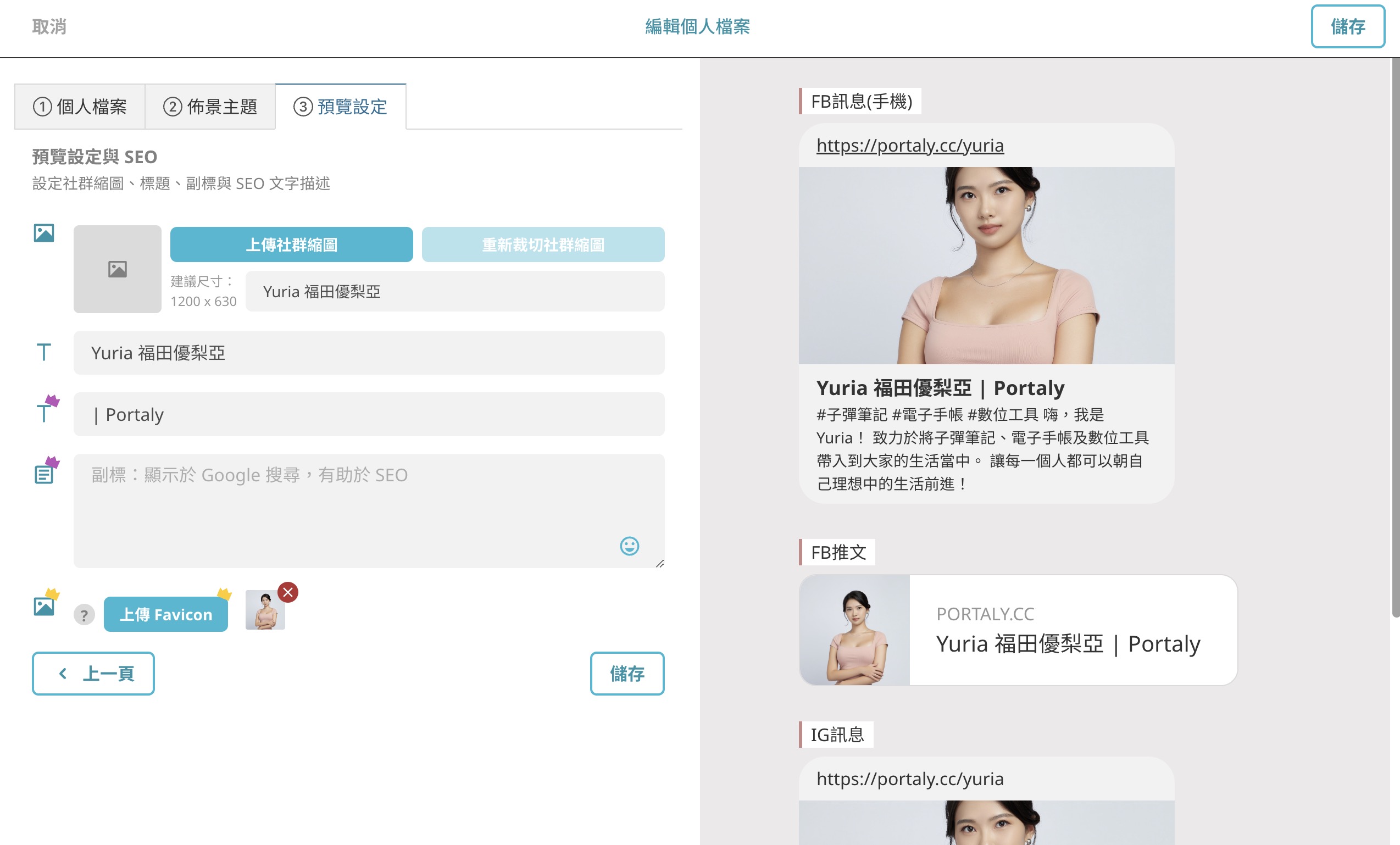Click the 上傳社群縮圖 button

(x=291, y=245)
